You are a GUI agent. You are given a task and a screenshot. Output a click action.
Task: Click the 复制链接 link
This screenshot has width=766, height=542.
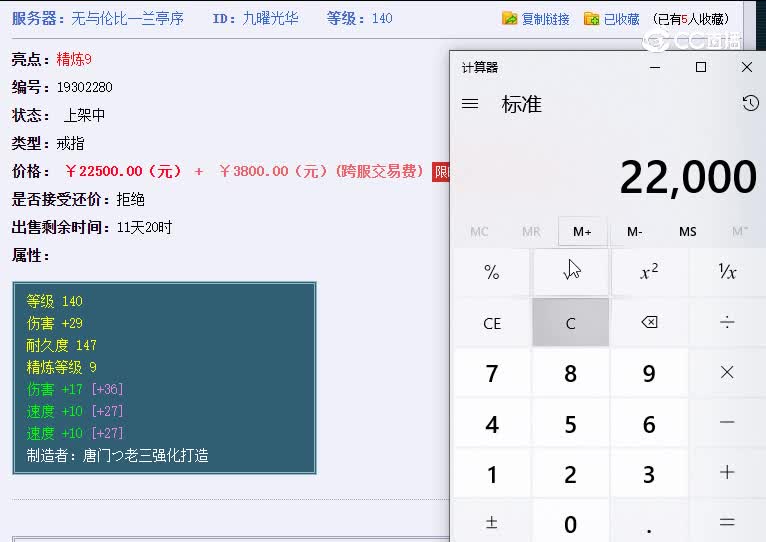[x=546, y=19]
